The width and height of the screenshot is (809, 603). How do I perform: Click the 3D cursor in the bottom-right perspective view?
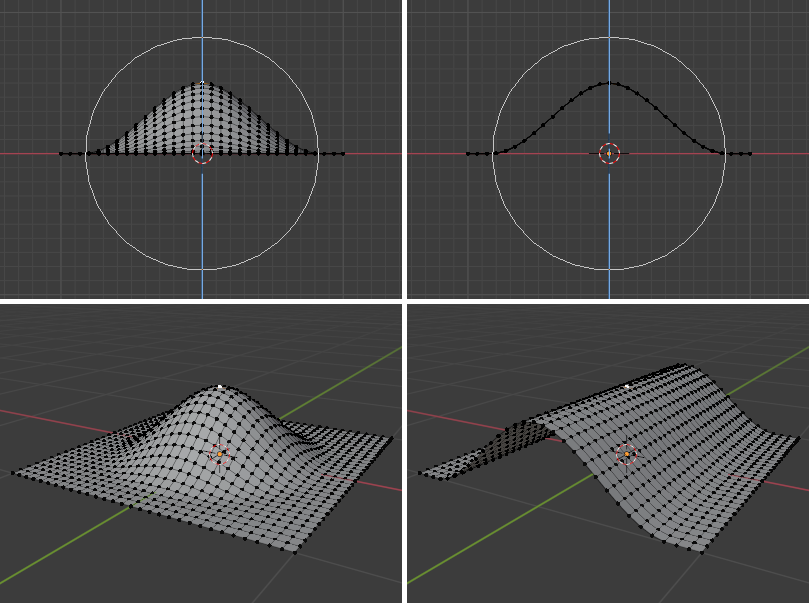pyautogui.click(x=625, y=455)
